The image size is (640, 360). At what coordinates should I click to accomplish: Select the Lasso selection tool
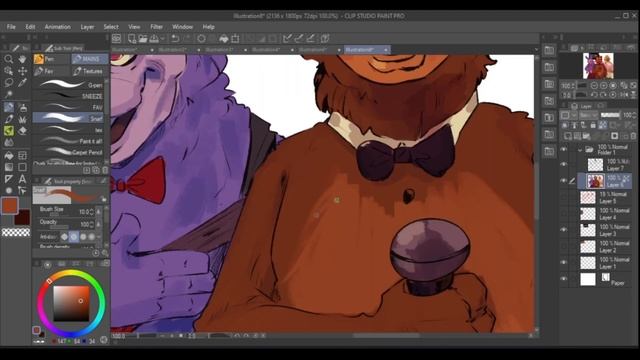point(9,83)
